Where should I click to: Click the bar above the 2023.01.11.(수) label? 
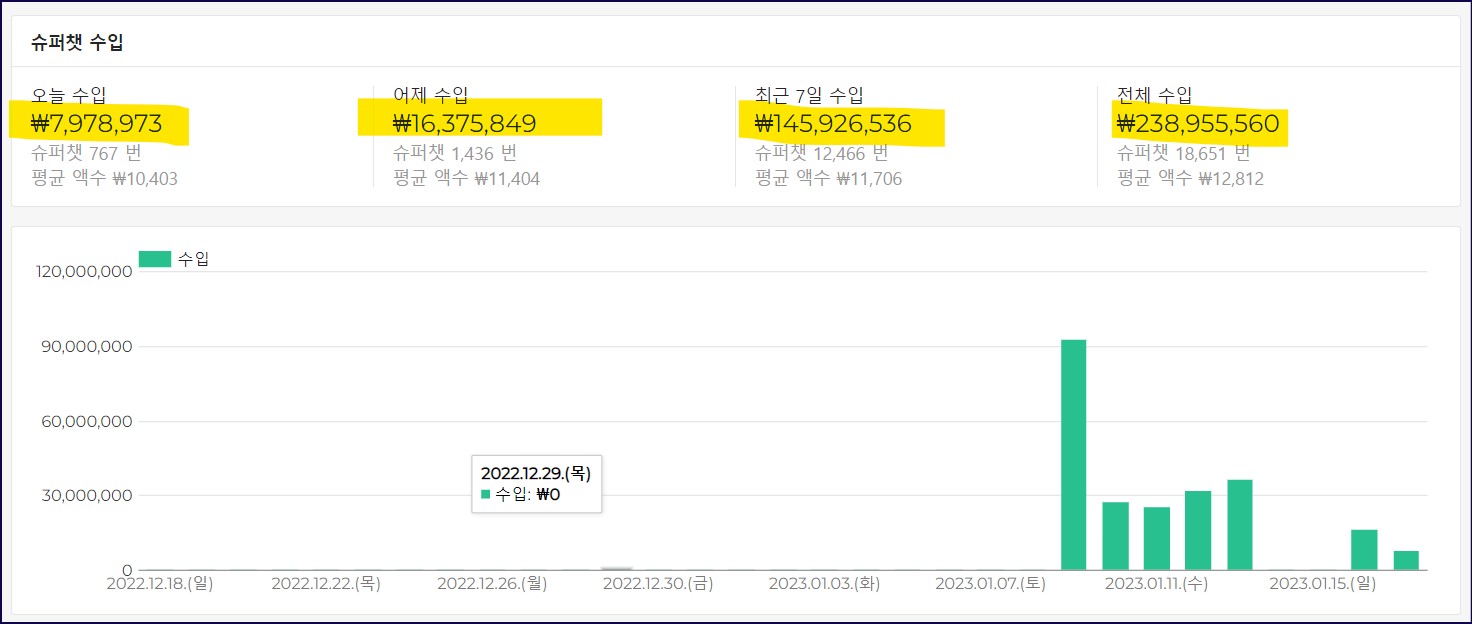pyautogui.click(x=1157, y=538)
